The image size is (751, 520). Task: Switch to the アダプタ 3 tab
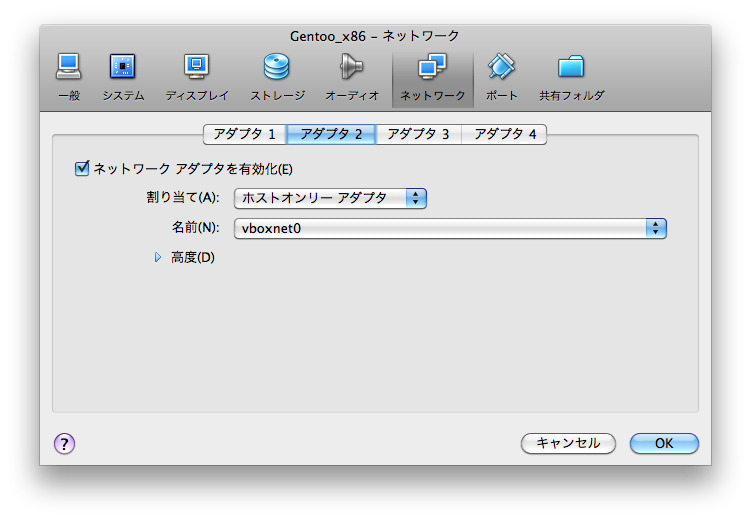(418, 134)
